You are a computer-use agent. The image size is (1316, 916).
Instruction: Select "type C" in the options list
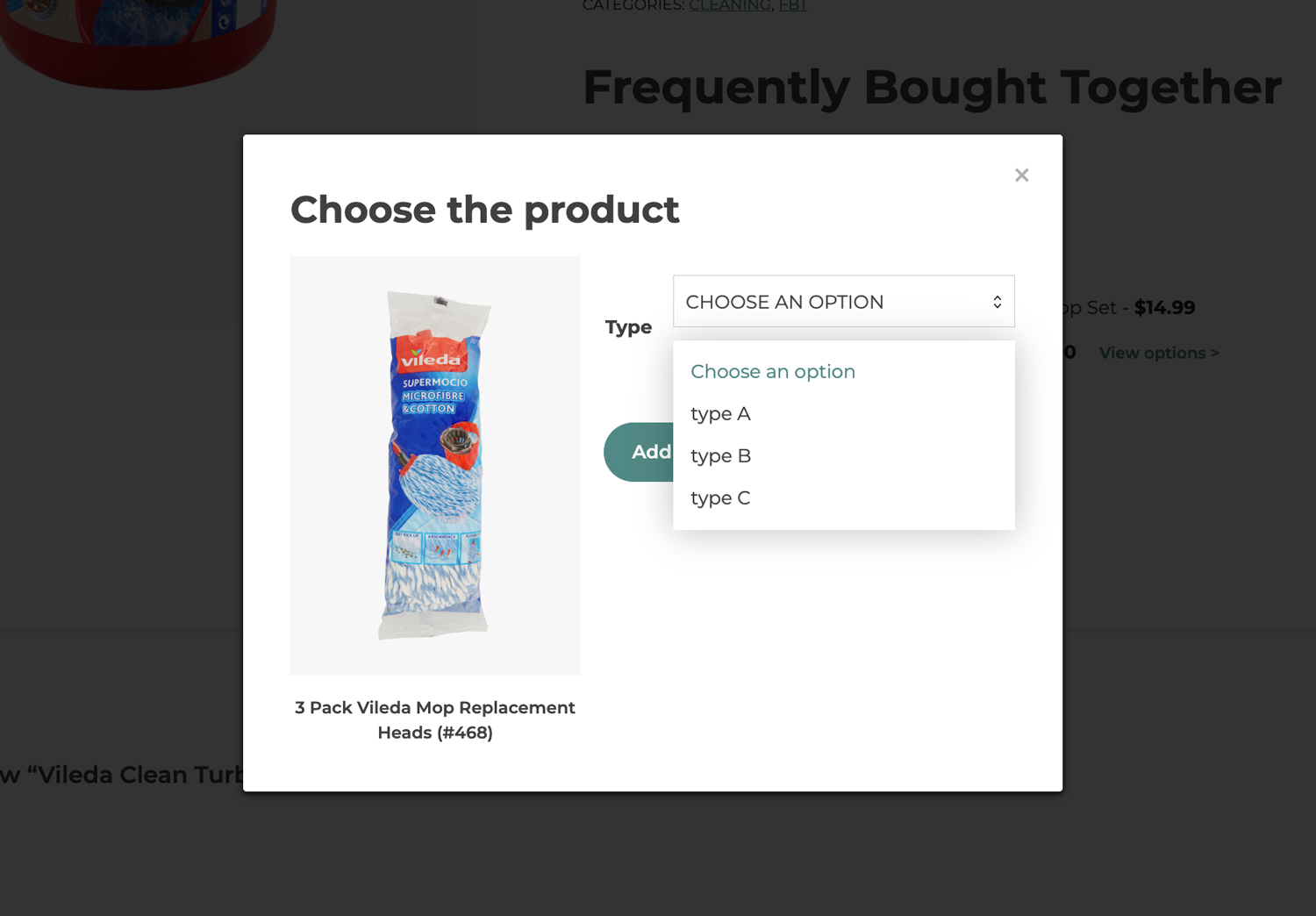[x=720, y=498]
